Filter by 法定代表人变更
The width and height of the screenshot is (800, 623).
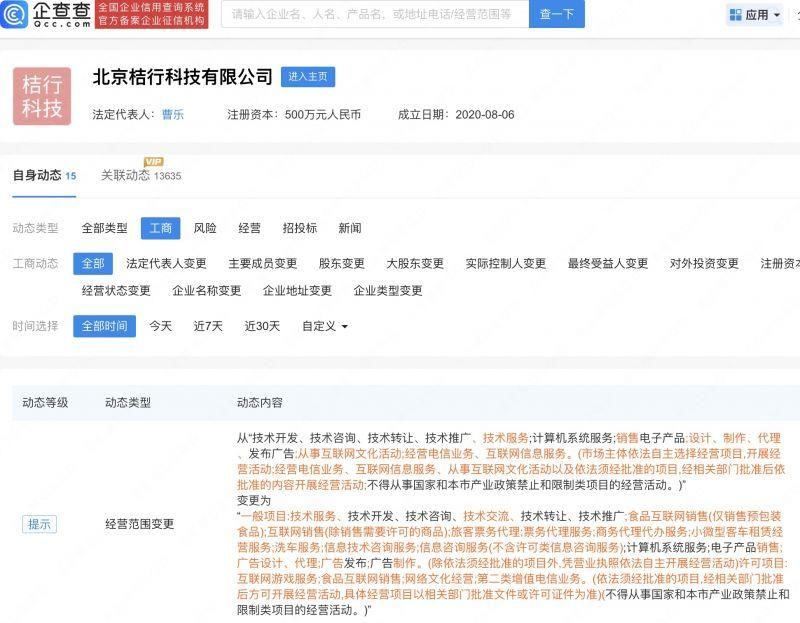point(166,264)
